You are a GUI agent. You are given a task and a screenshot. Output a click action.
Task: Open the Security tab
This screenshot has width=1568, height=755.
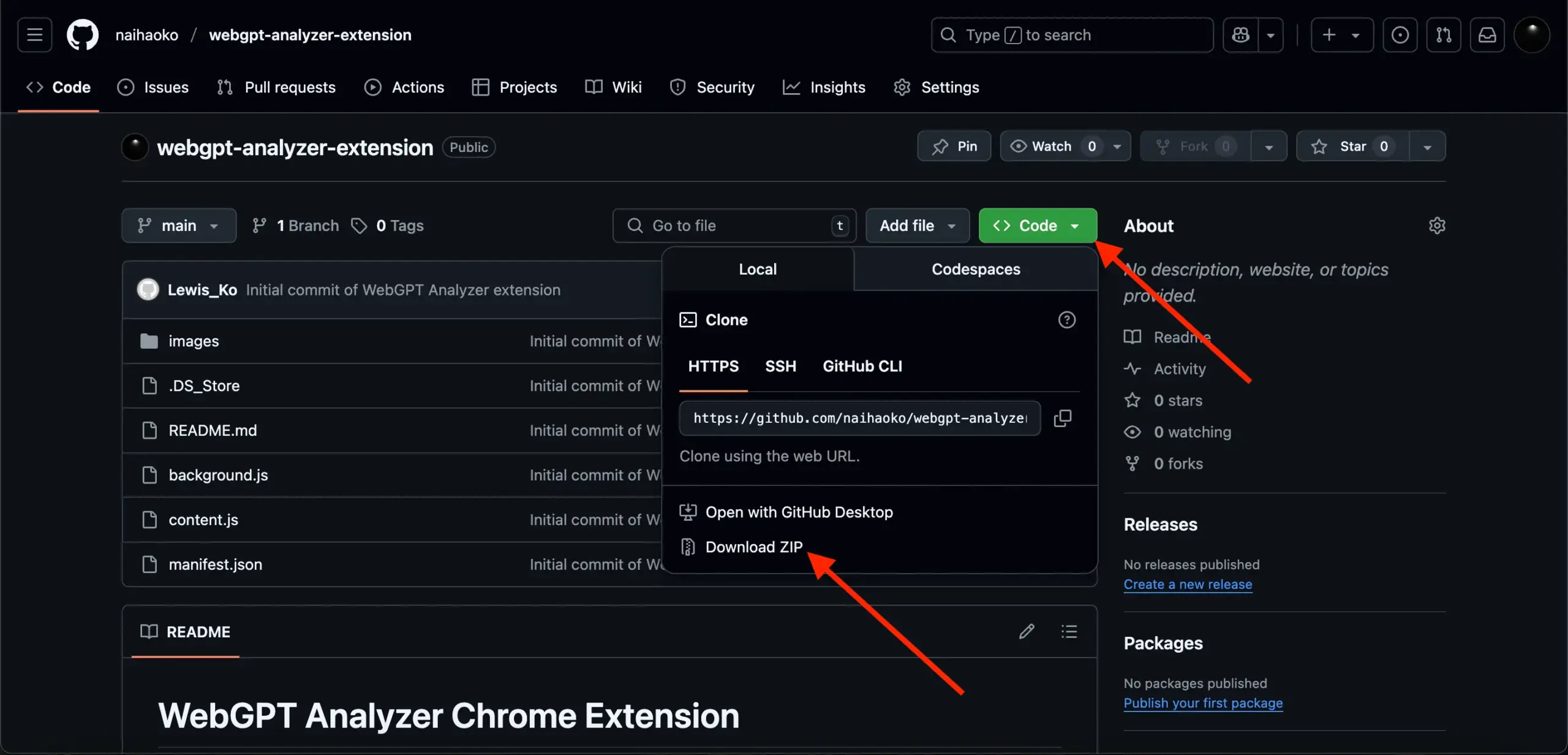[712, 87]
